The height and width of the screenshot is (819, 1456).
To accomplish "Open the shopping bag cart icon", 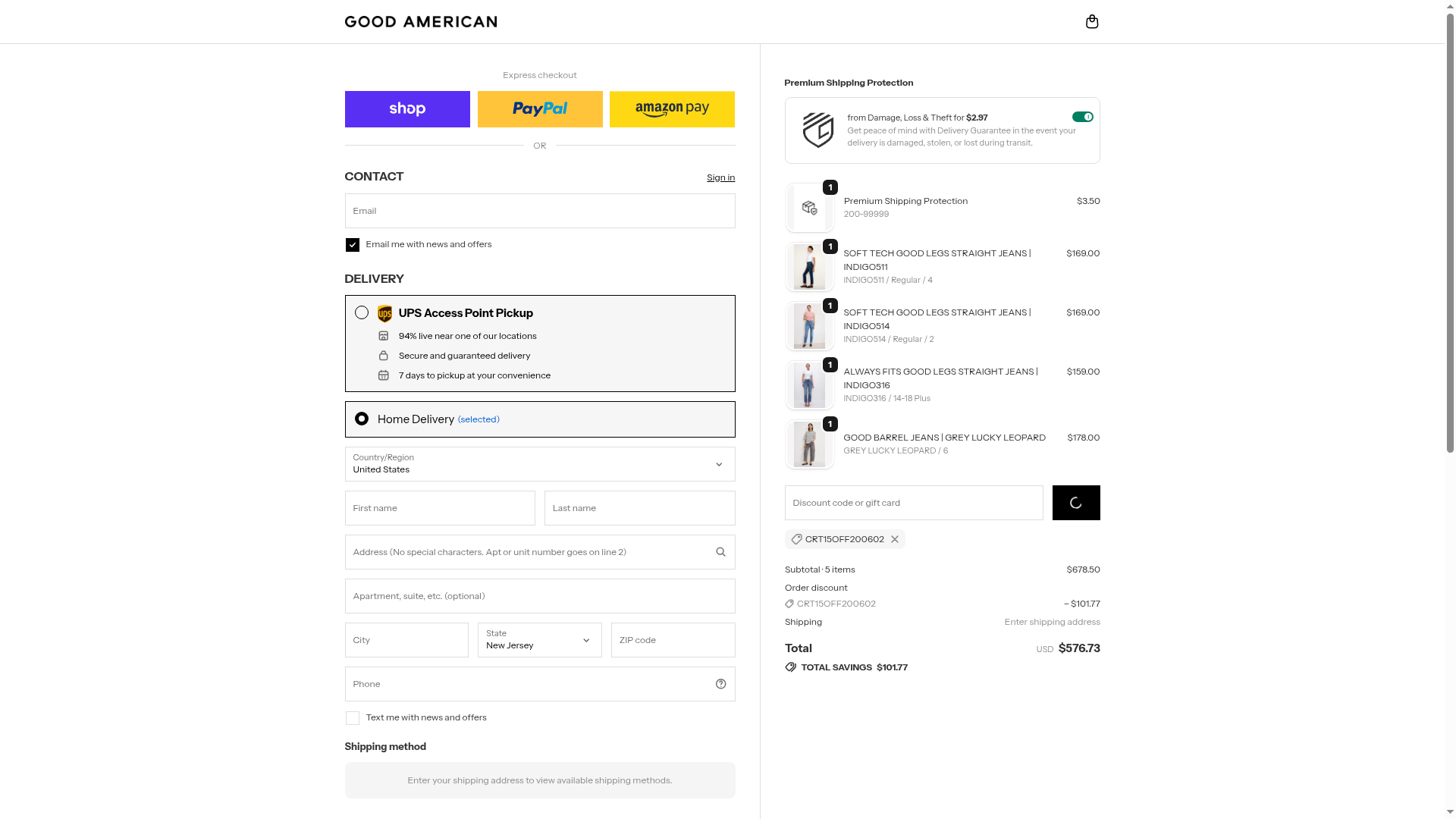I will point(1092,21).
